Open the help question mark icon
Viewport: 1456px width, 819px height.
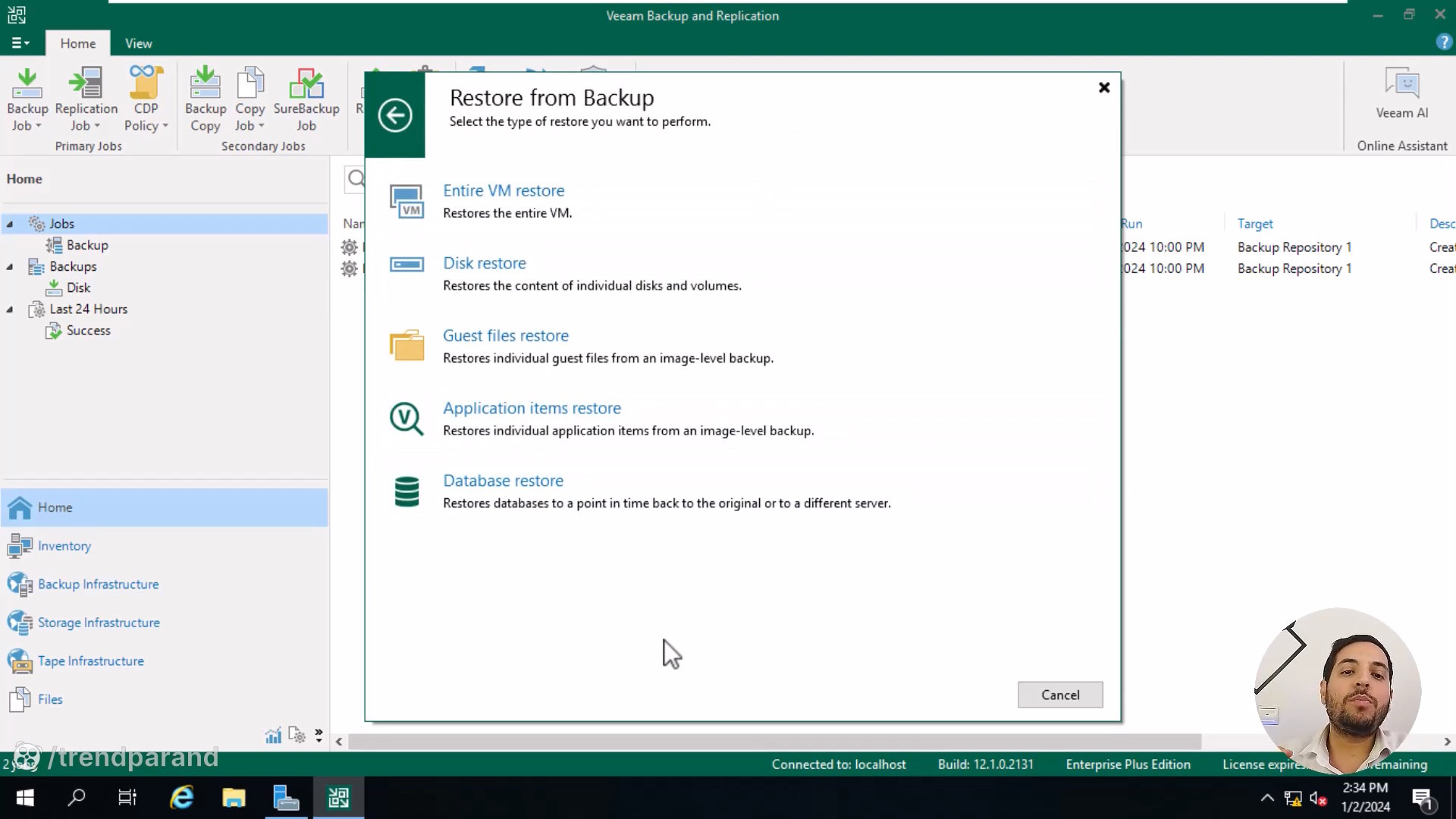[1444, 42]
